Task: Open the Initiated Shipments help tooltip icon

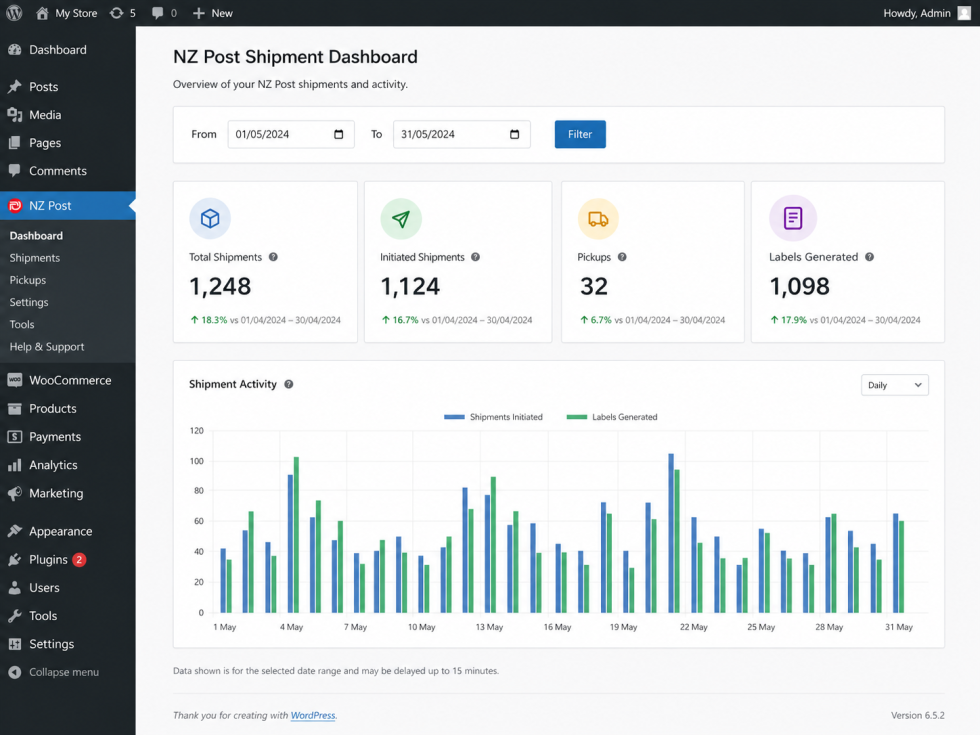Action: click(x=476, y=257)
